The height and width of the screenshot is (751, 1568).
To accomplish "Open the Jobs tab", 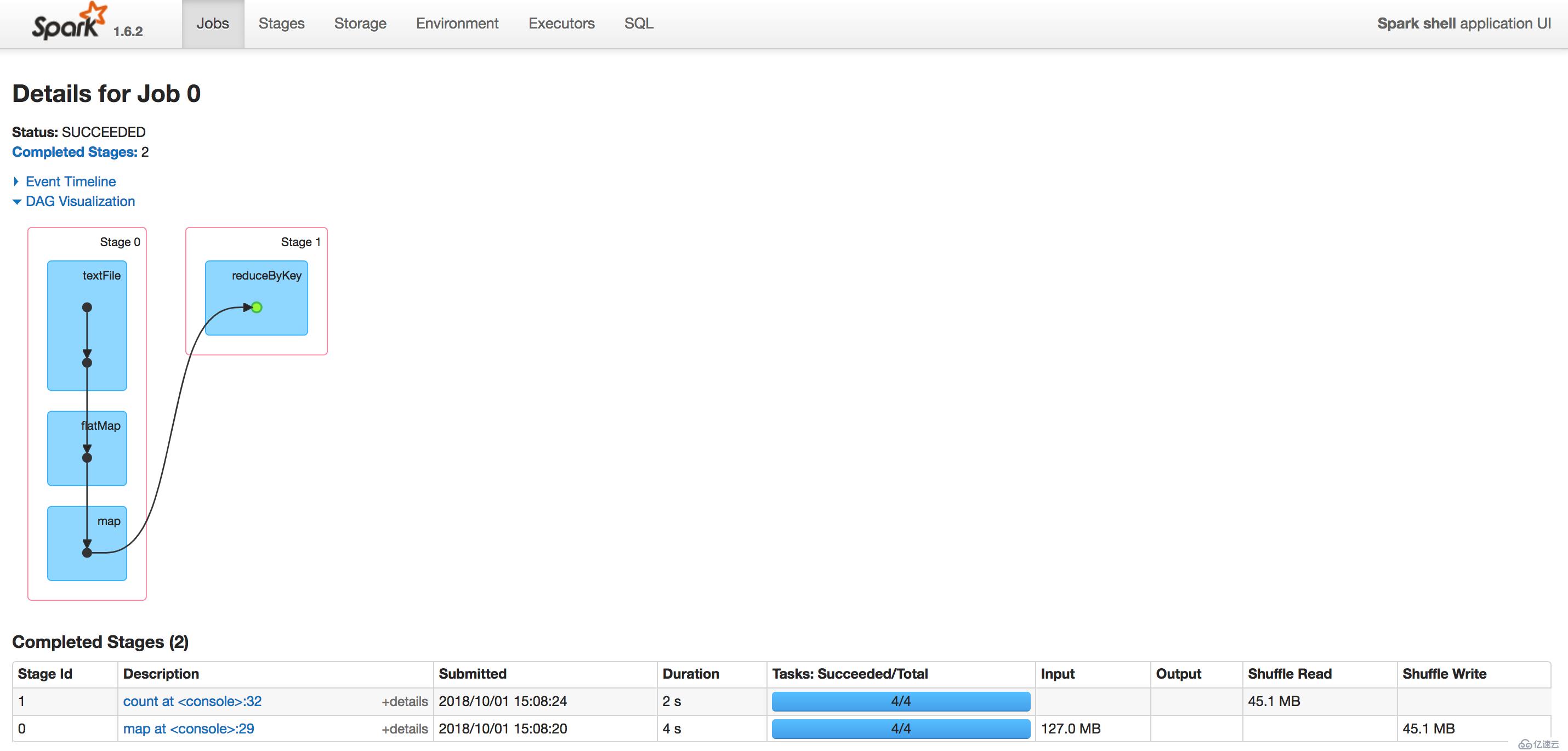I will [x=212, y=24].
